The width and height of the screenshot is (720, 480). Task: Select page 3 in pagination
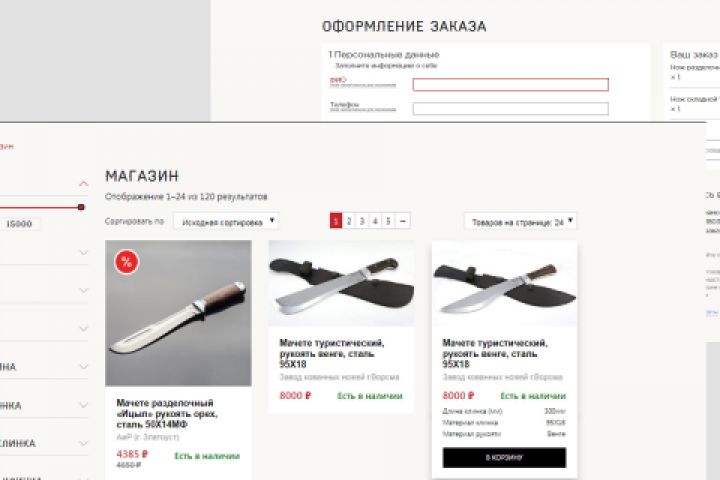click(x=362, y=221)
